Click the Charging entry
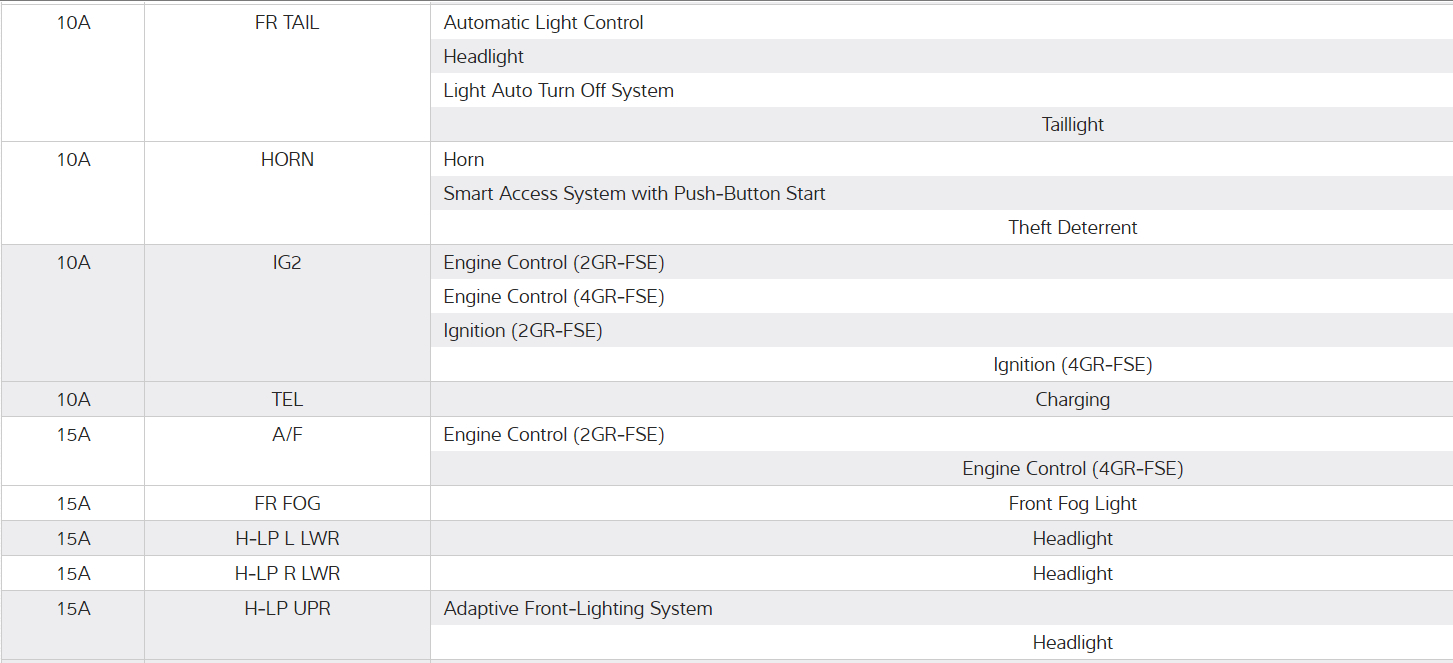This screenshot has height=663, width=1453. click(1072, 400)
